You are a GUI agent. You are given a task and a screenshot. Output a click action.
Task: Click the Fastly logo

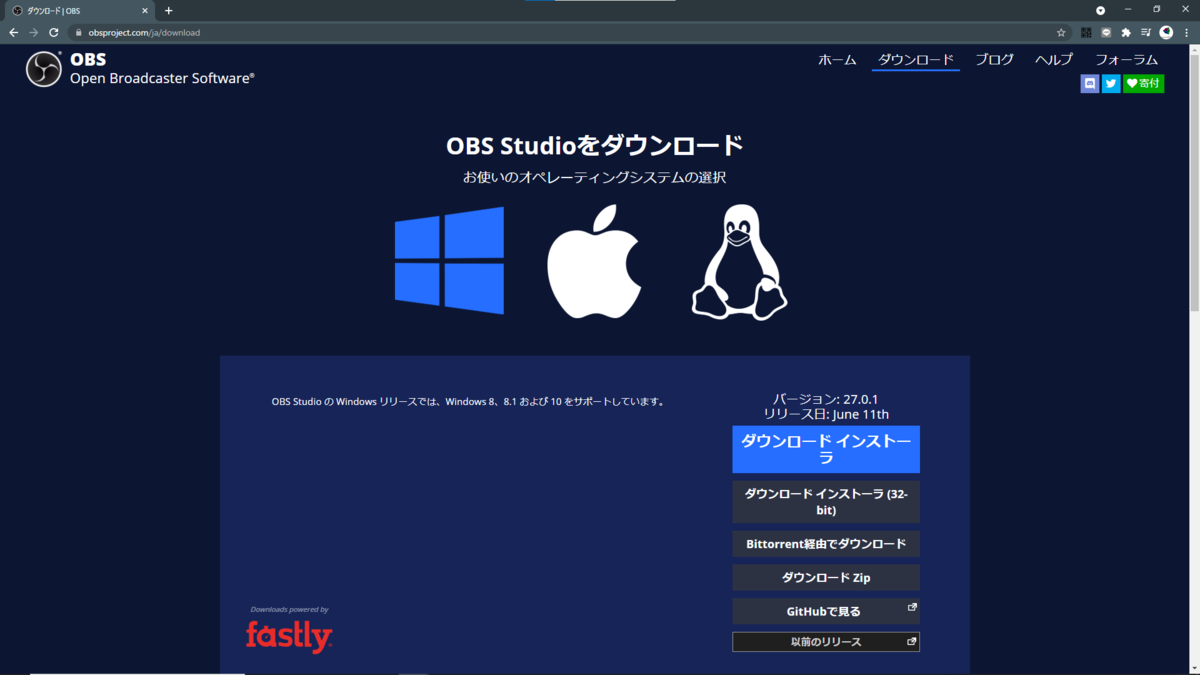pyautogui.click(x=289, y=635)
